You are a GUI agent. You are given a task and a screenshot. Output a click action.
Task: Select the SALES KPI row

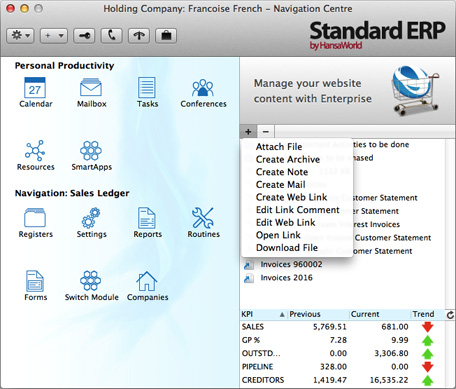pyautogui.click(x=342, y=327)
